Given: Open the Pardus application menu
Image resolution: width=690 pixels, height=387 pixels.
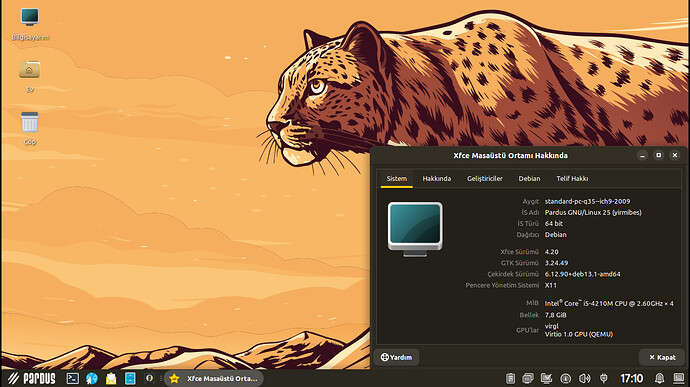Looking at the screenshot, I should click(31, 378).
